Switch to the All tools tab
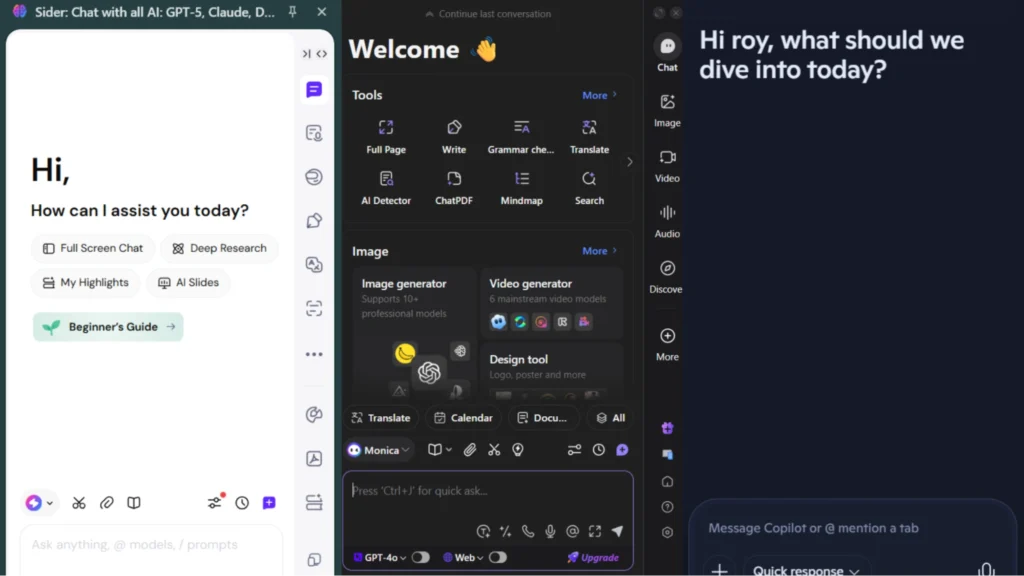The width and height of the screenshot is (1024, 576). point(610,418)
